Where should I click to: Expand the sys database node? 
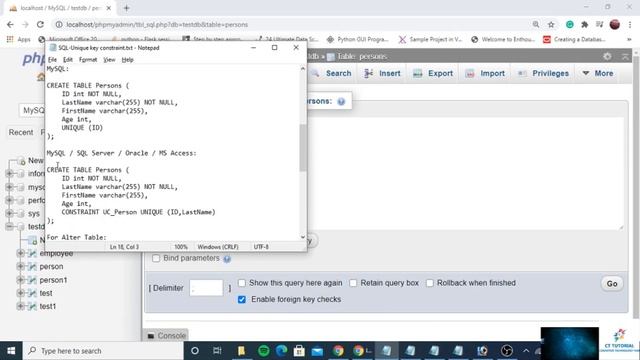click(9, 213)
